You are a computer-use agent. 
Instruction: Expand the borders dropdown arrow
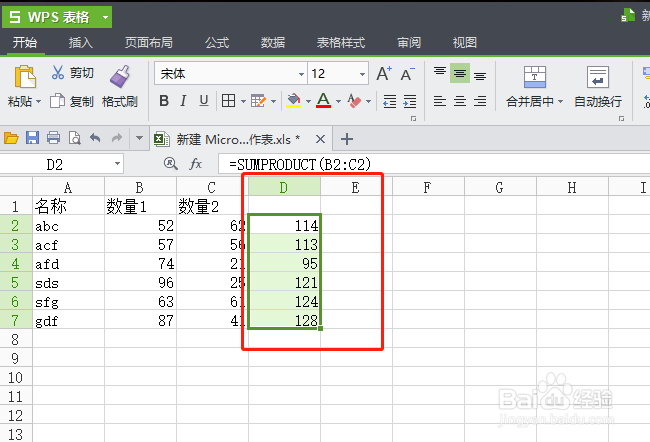243,101
